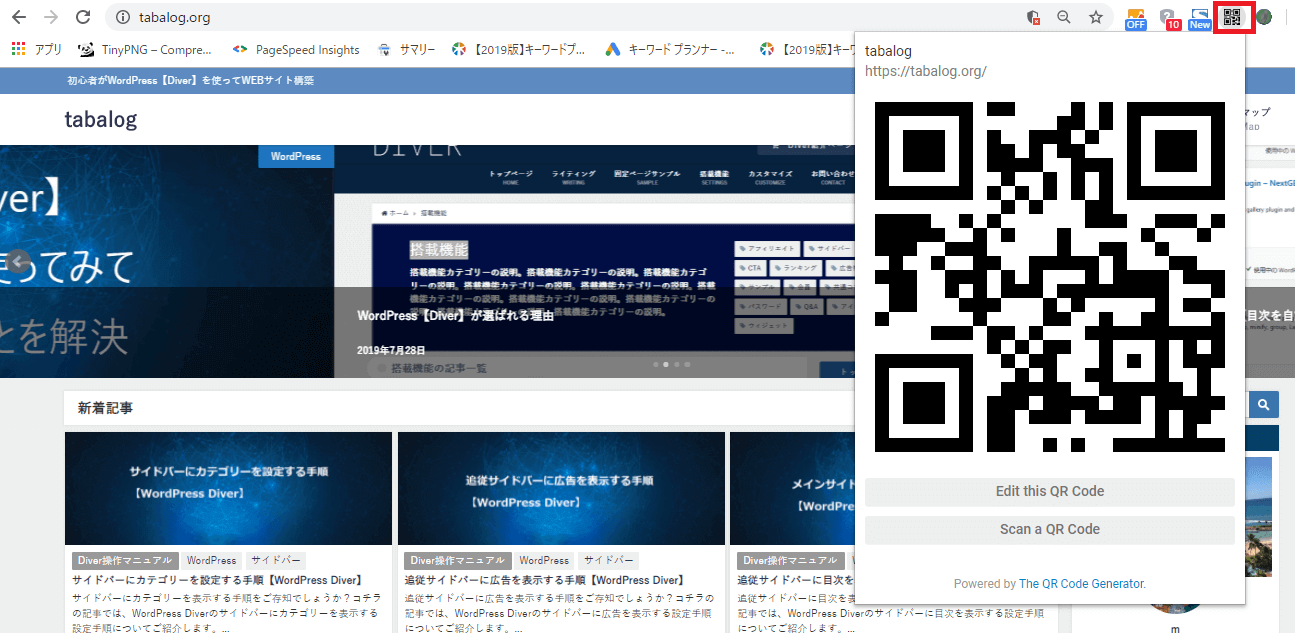Screen dimensions: 1295x633
Task: Click the Edit this QR Code button
Action: tap(1049, 491)
